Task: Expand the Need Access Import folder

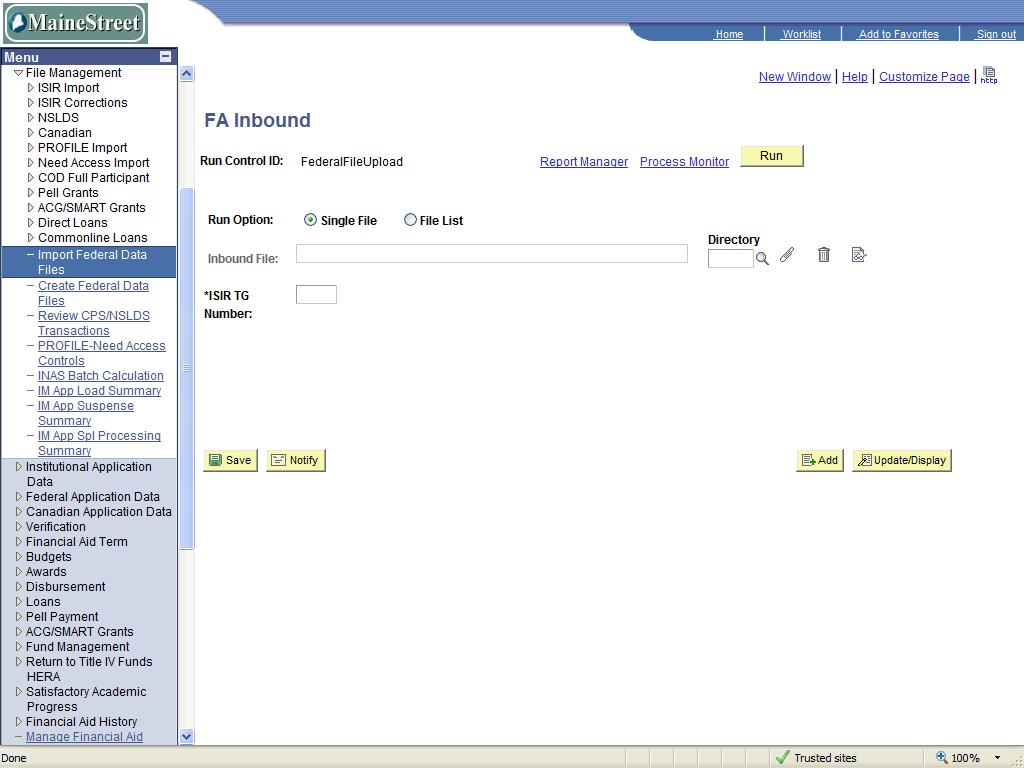Action: click(x=31, y=163)
